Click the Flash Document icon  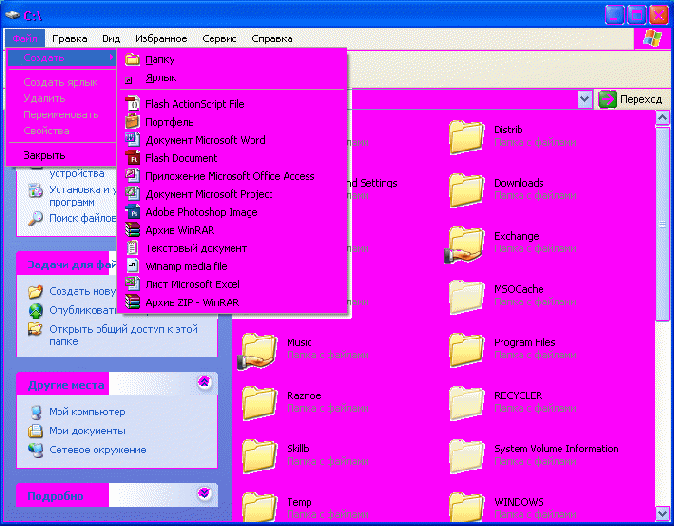tap(132, 158)
